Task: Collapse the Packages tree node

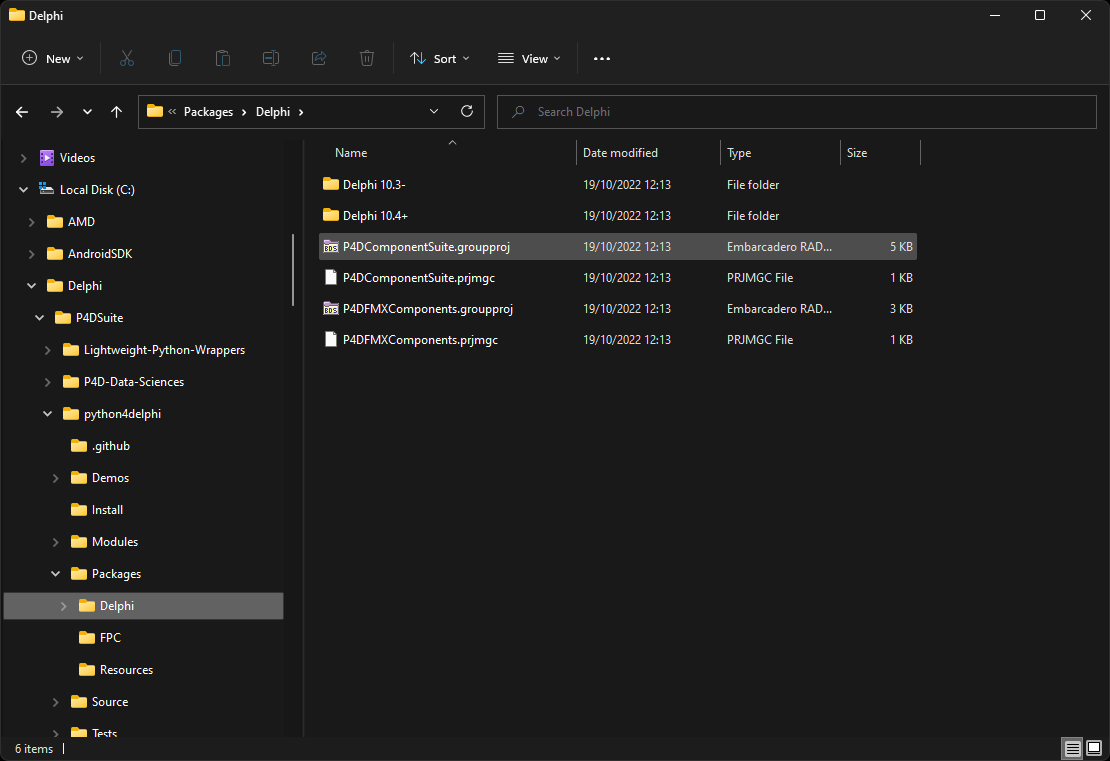Action: 55,573
